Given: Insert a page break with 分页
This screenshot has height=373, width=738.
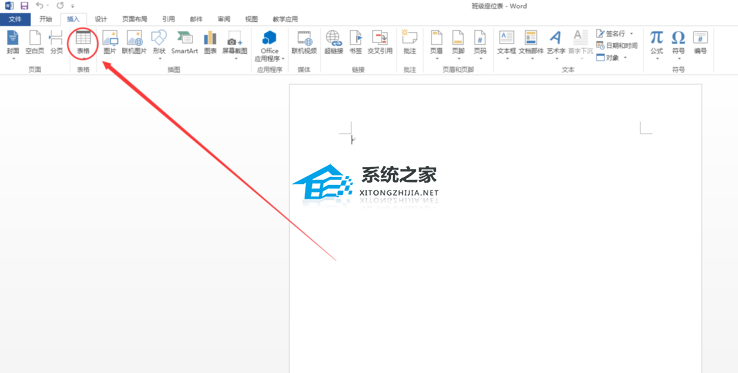Looking at the screenshot, I should 56,42.
